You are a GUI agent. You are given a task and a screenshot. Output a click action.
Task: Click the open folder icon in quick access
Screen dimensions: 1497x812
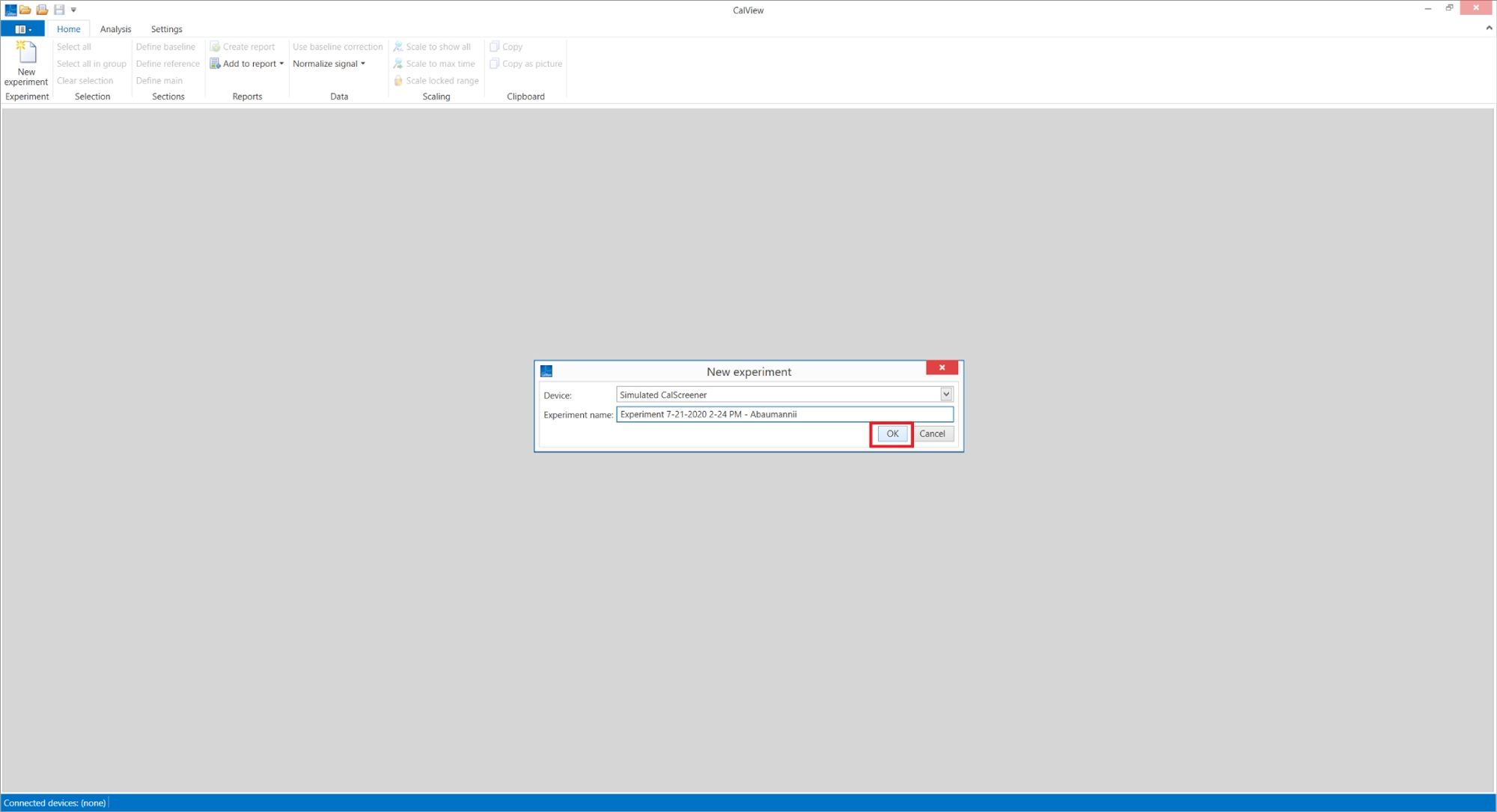click(25, 10)
